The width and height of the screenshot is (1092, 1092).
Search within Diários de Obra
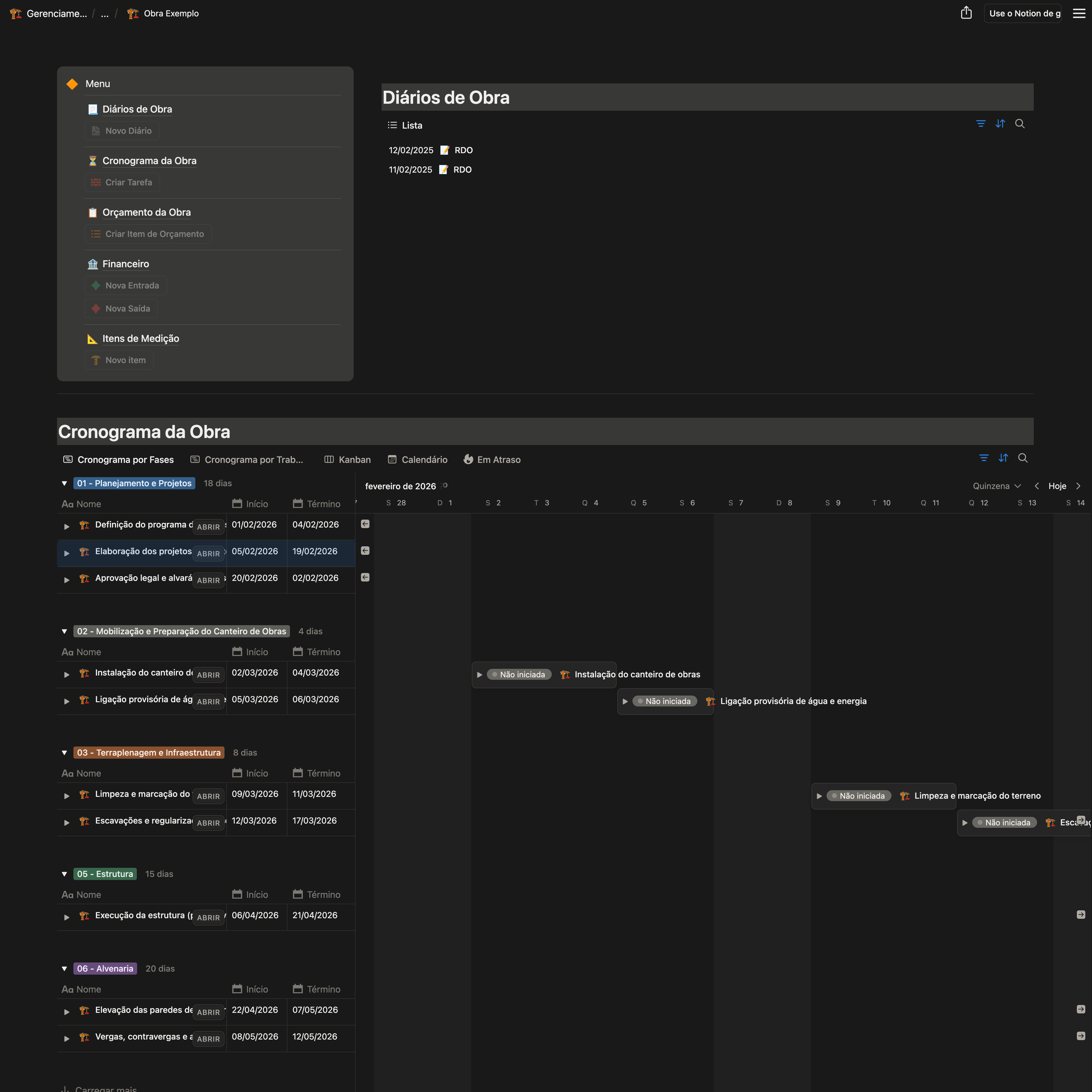(1020, 124)
